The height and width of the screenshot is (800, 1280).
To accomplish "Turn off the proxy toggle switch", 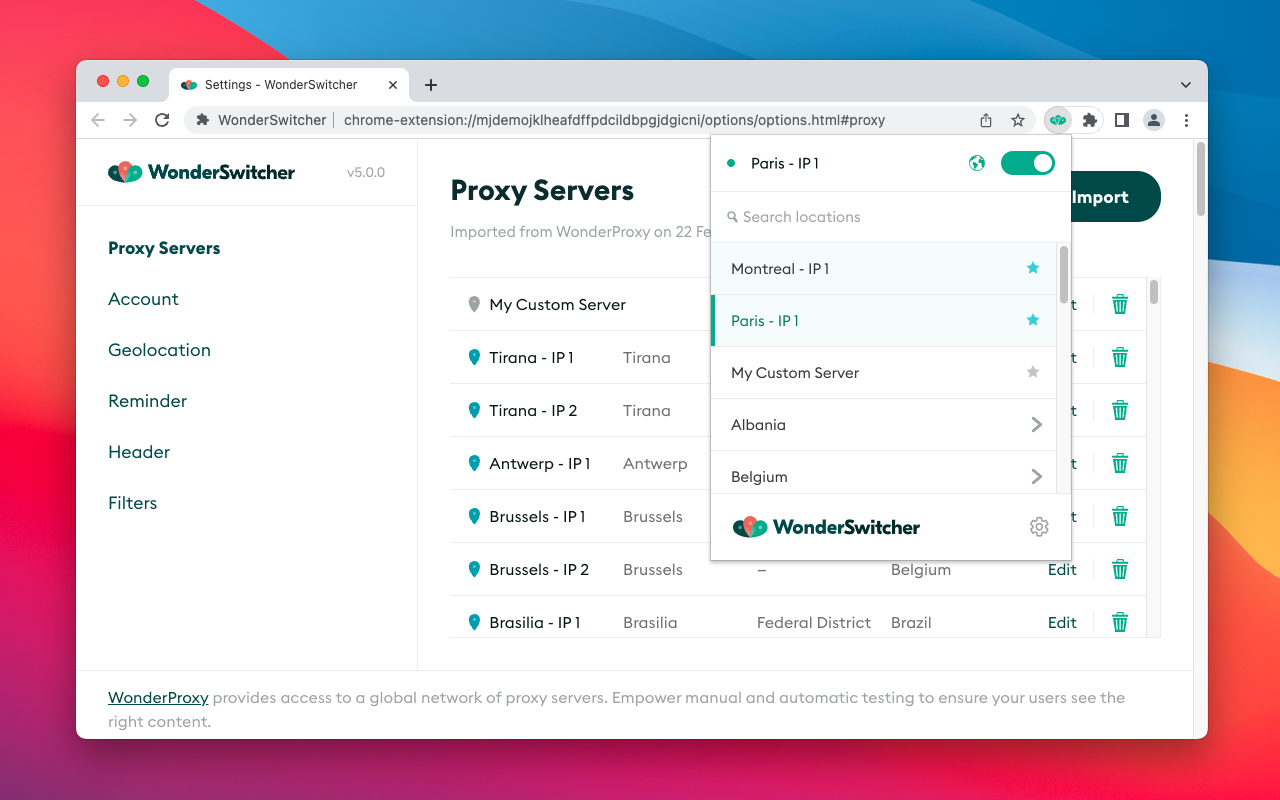I will coord(1028,163).
